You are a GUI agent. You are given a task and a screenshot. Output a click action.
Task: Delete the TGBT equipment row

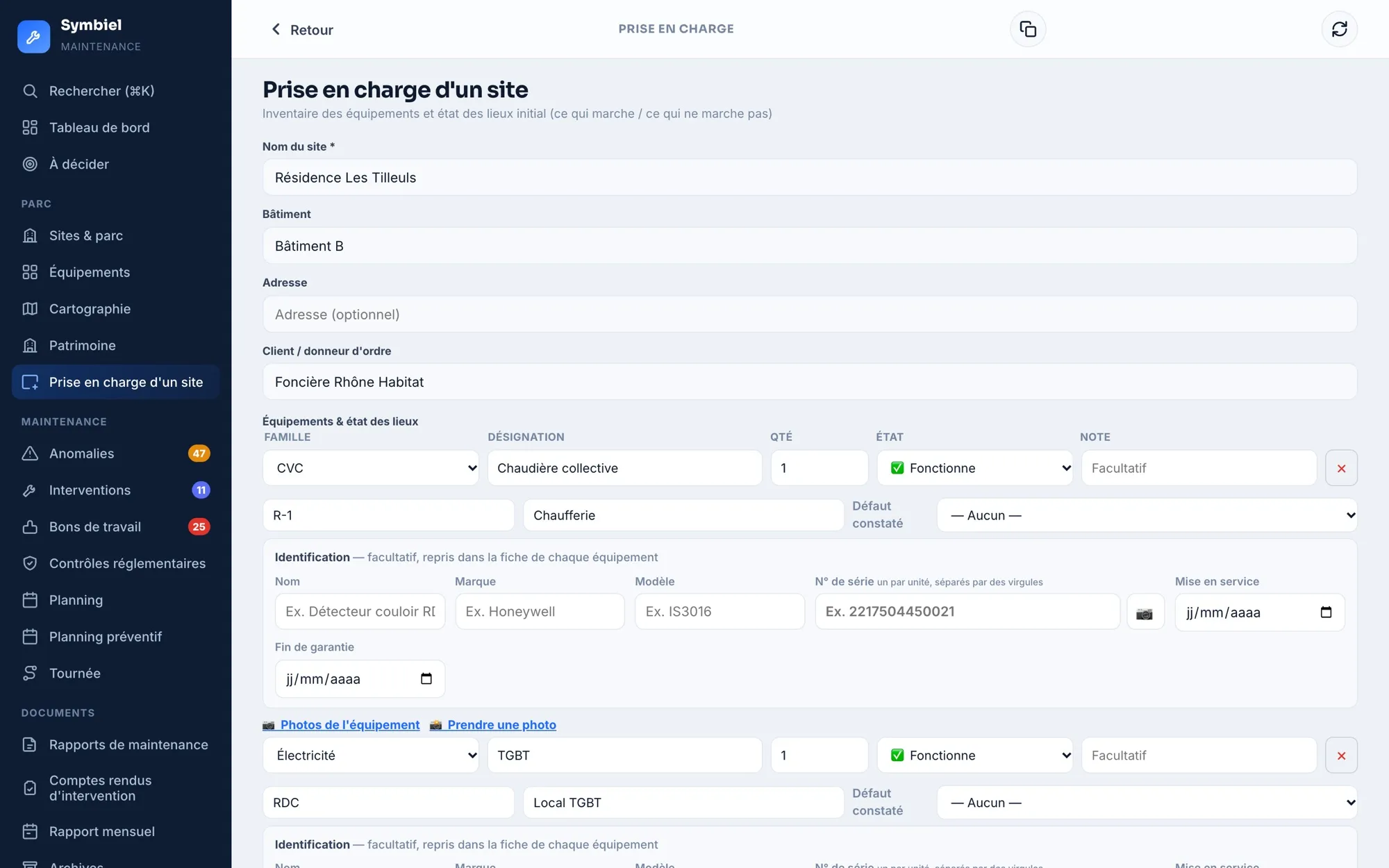[x=1341, y=756]
